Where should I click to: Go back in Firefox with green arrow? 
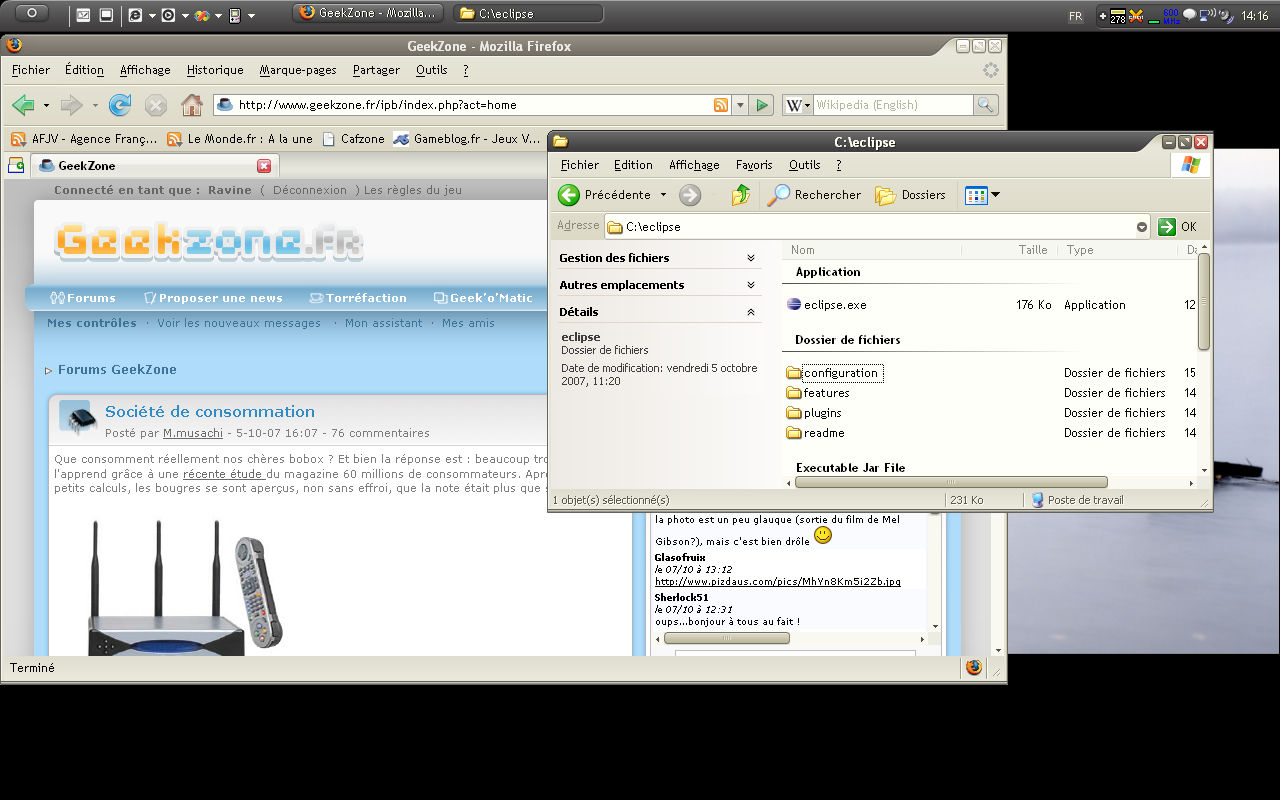23,105
